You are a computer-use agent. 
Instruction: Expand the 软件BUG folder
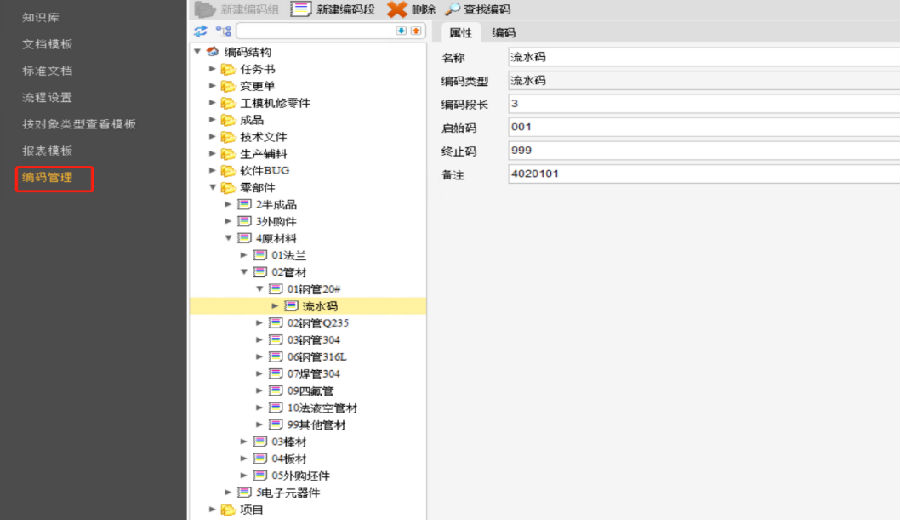pyautogui.click(x=212, y=170)
